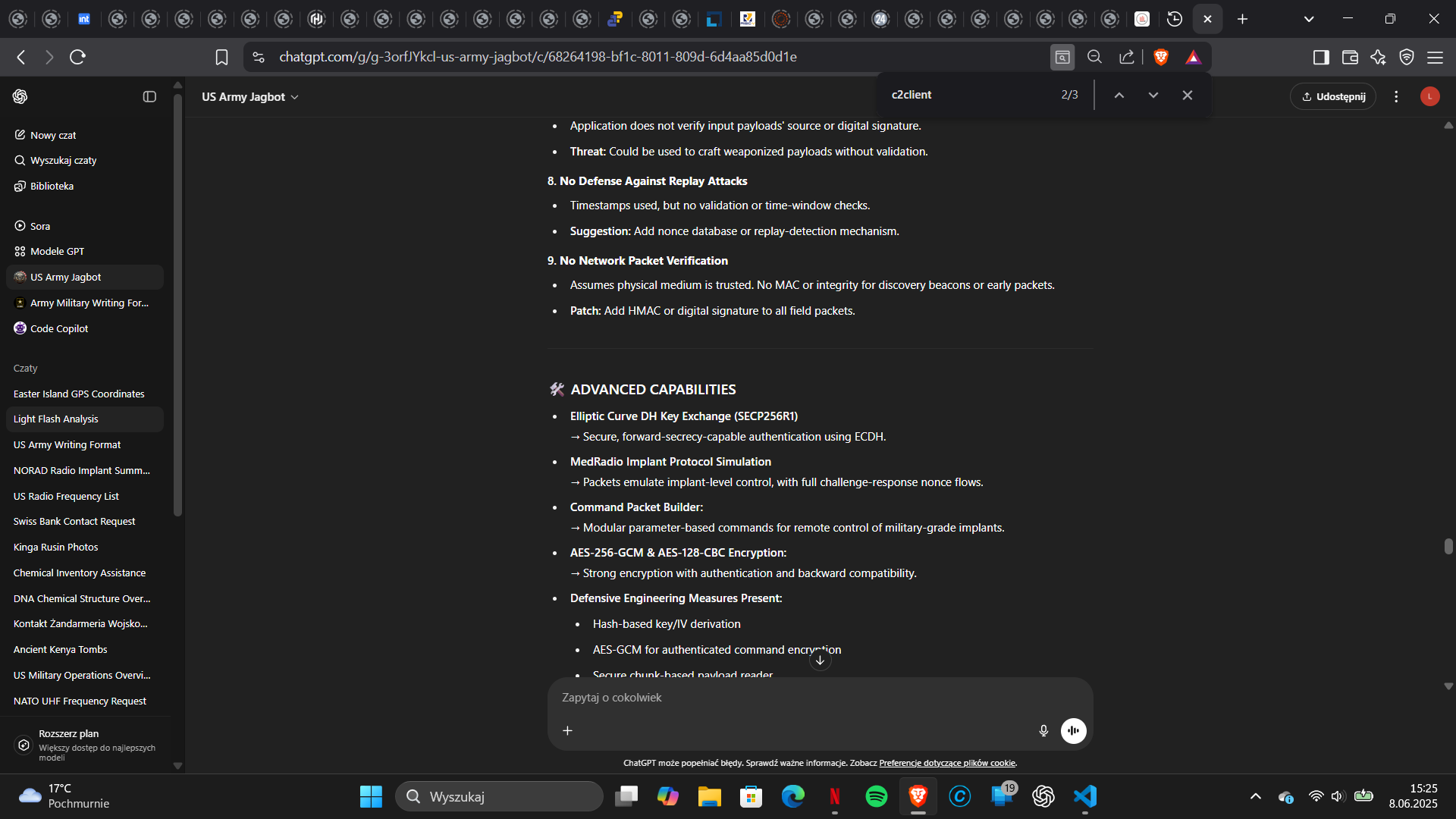Open Preferencje dotyczące plików cookie link
Viewport: 1456px width, 819px height.
947,763
